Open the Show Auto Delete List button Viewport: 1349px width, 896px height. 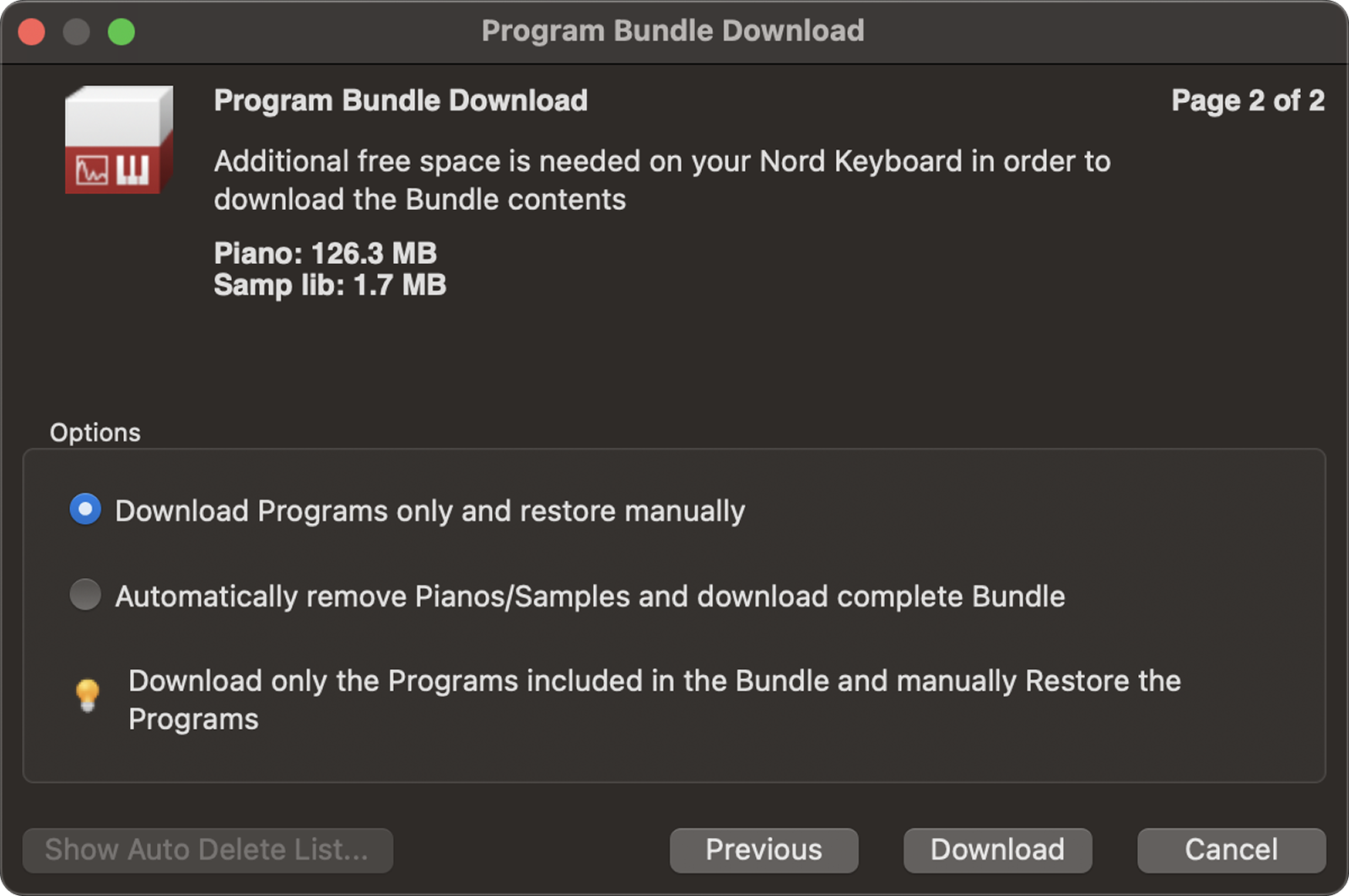208,850
